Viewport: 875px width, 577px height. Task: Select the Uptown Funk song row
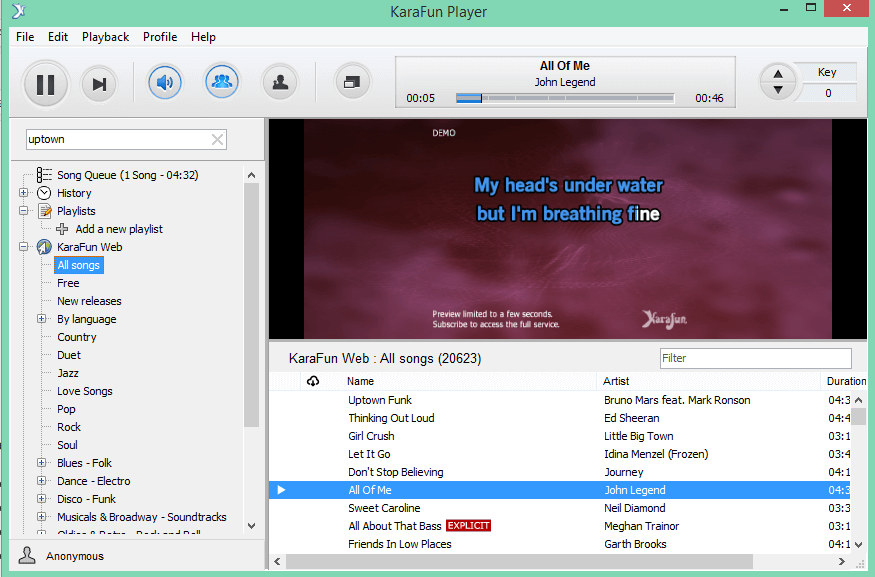[560, 400]
